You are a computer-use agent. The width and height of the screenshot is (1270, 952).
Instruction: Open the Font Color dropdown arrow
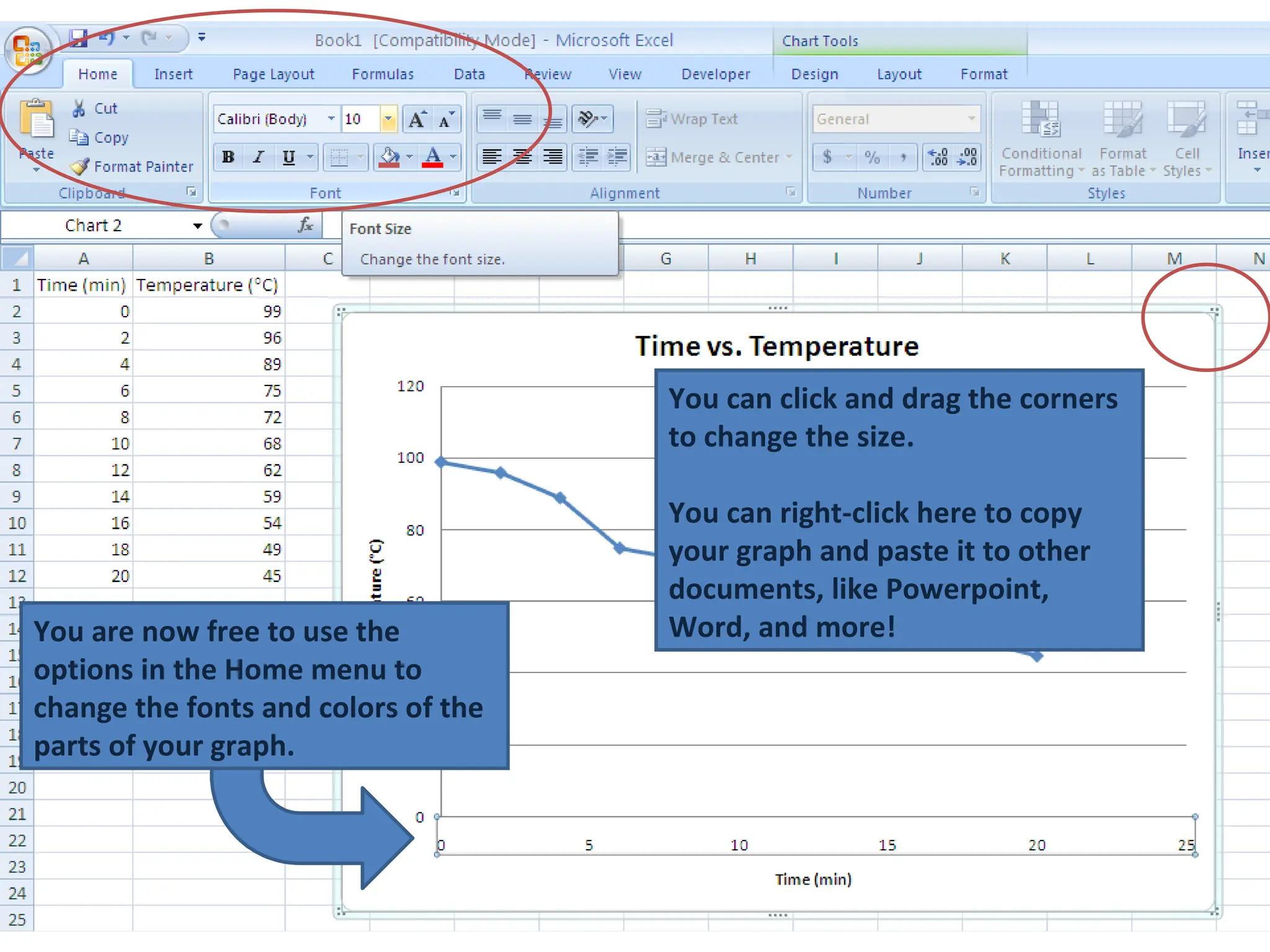[453, 157]
